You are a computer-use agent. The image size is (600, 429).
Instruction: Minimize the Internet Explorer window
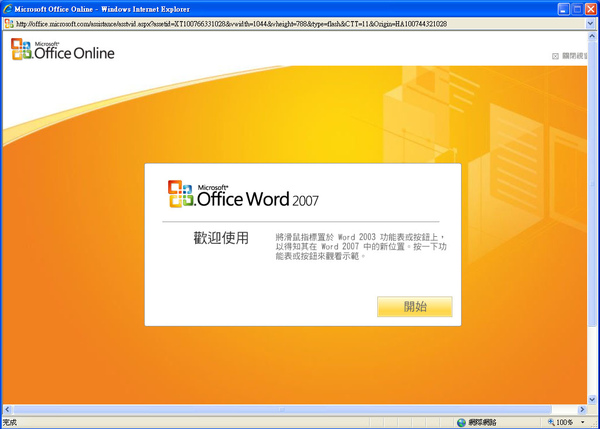pos(563,9)
